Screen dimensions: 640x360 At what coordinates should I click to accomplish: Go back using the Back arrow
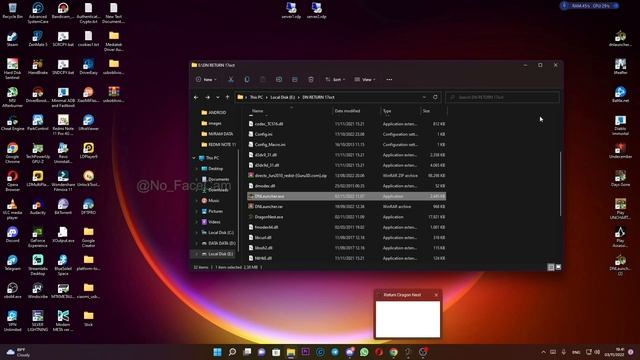click(196, 97)
